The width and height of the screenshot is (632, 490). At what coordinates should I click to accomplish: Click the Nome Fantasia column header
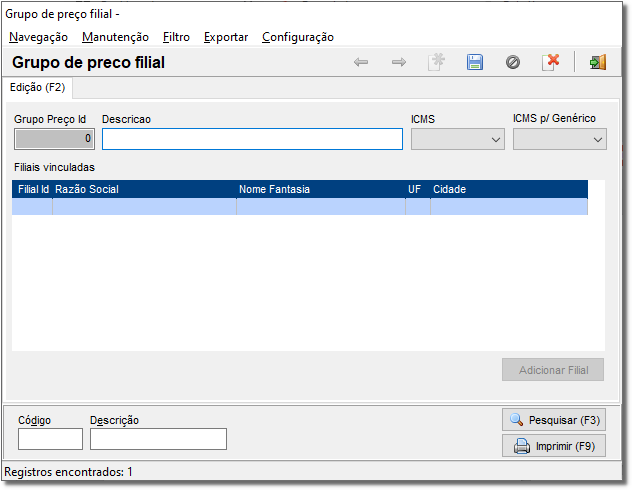[x=321, y=189]
